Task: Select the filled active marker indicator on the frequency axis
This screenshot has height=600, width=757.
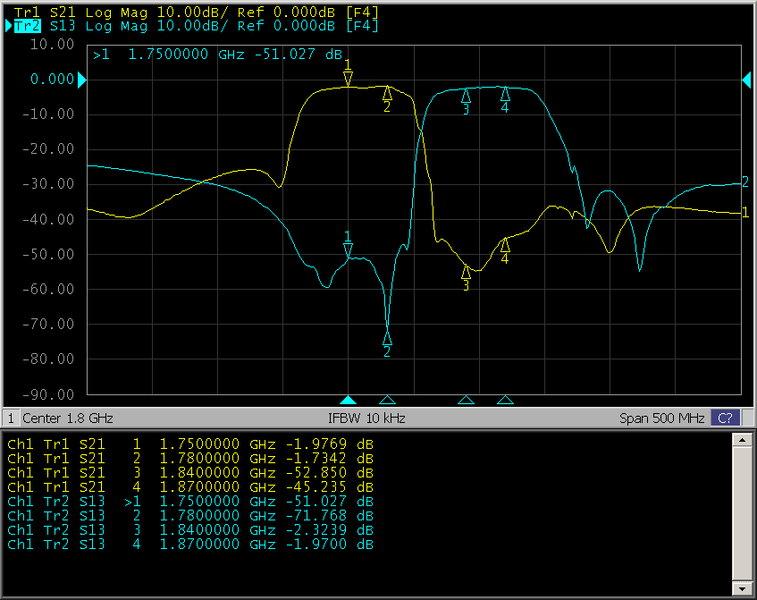Action: (x=348, y=400)
